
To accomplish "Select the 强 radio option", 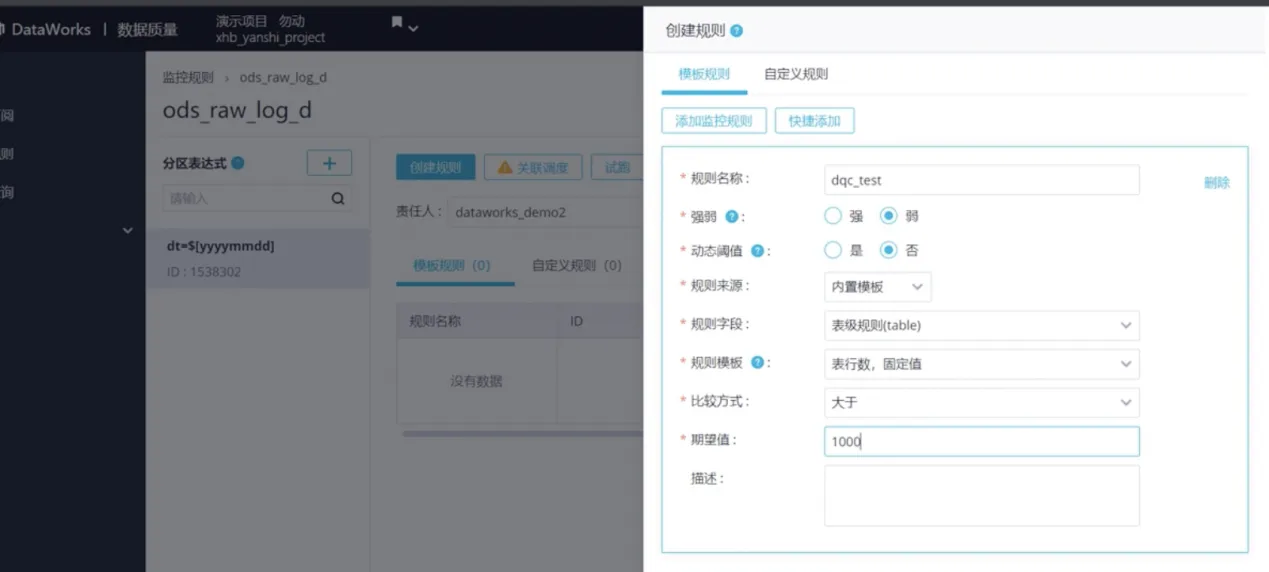I will click(x=833, y=215).
